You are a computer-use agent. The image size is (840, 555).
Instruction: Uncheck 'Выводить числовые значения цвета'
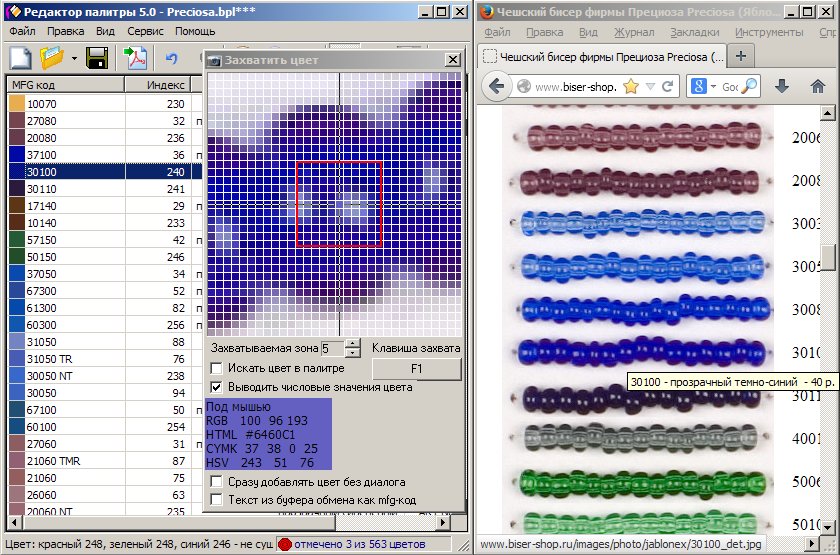coord(217,386)
